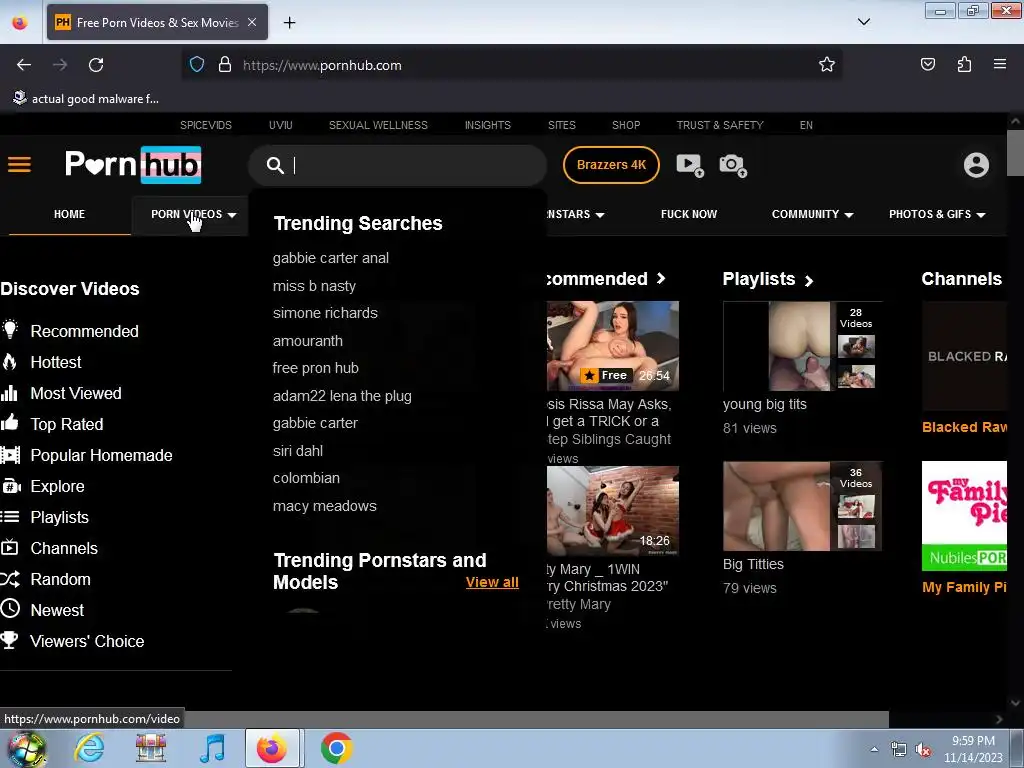Screen dimensions: 1024x768
Task: Select Newest with the clock icon
Action: [42, 610]
